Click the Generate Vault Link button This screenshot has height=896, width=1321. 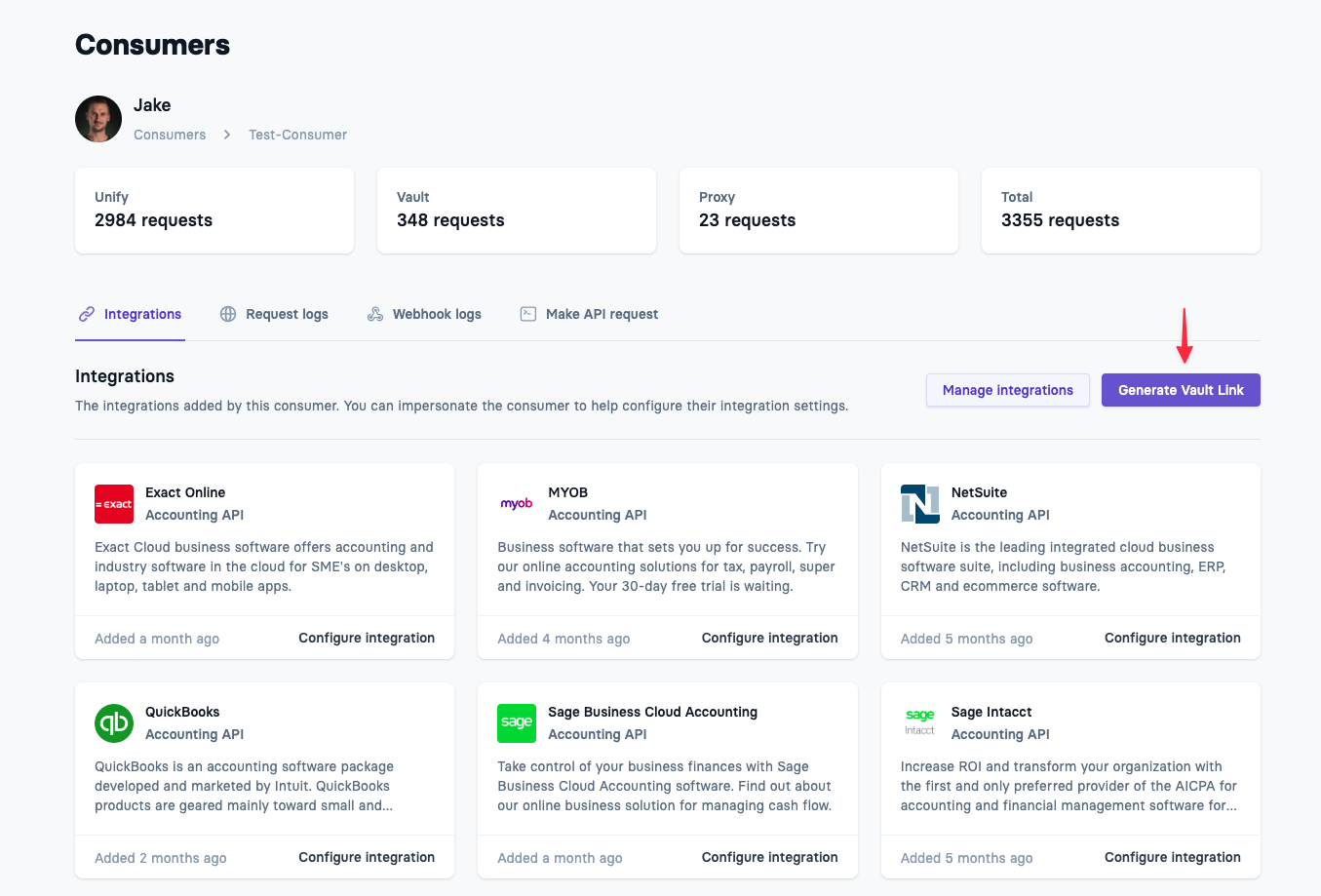(x=1181, y=390)
